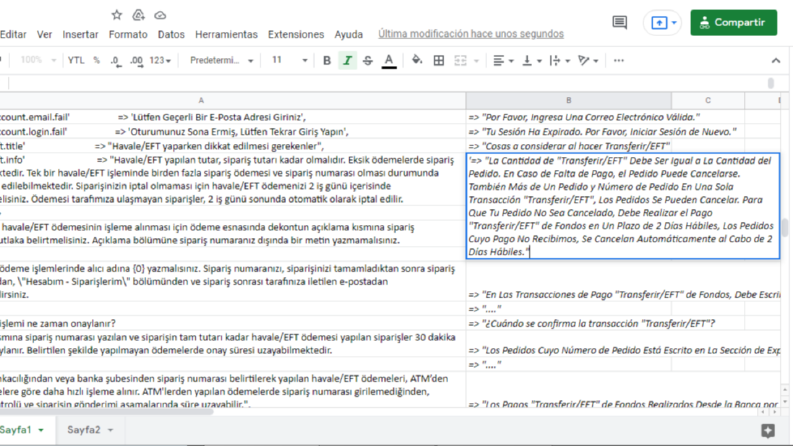Click the cell "işlemi ne zaman onaylanır?"

coord(233,323)
